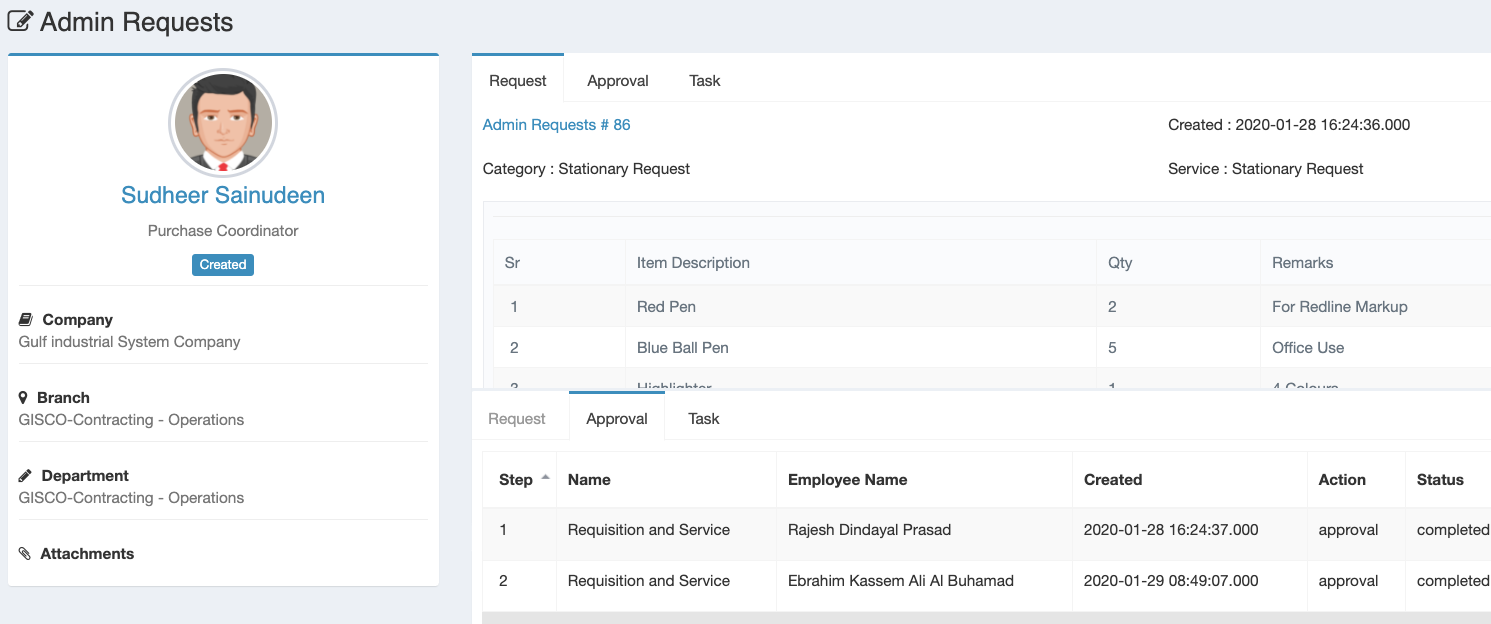The width and height of the screenshot is (1491, 624).
Task: Click the edit icon beside Admin Requests title
Action: (20, 21)
